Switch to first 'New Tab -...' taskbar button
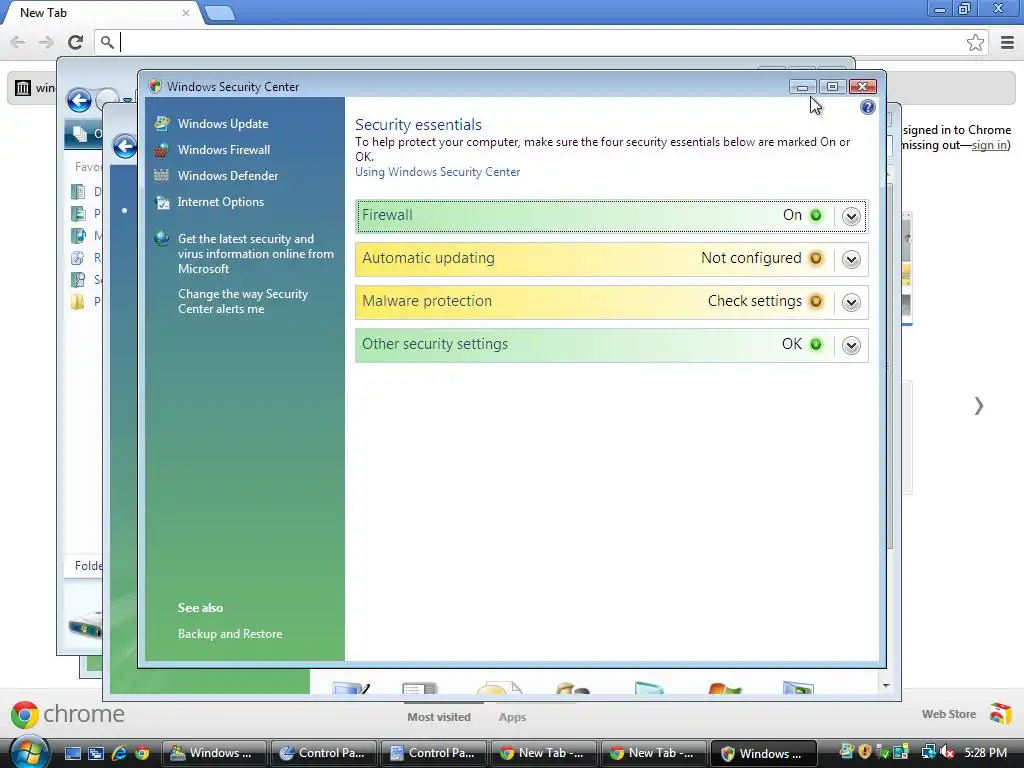The image size is (1024, 768). coord(543,753)
